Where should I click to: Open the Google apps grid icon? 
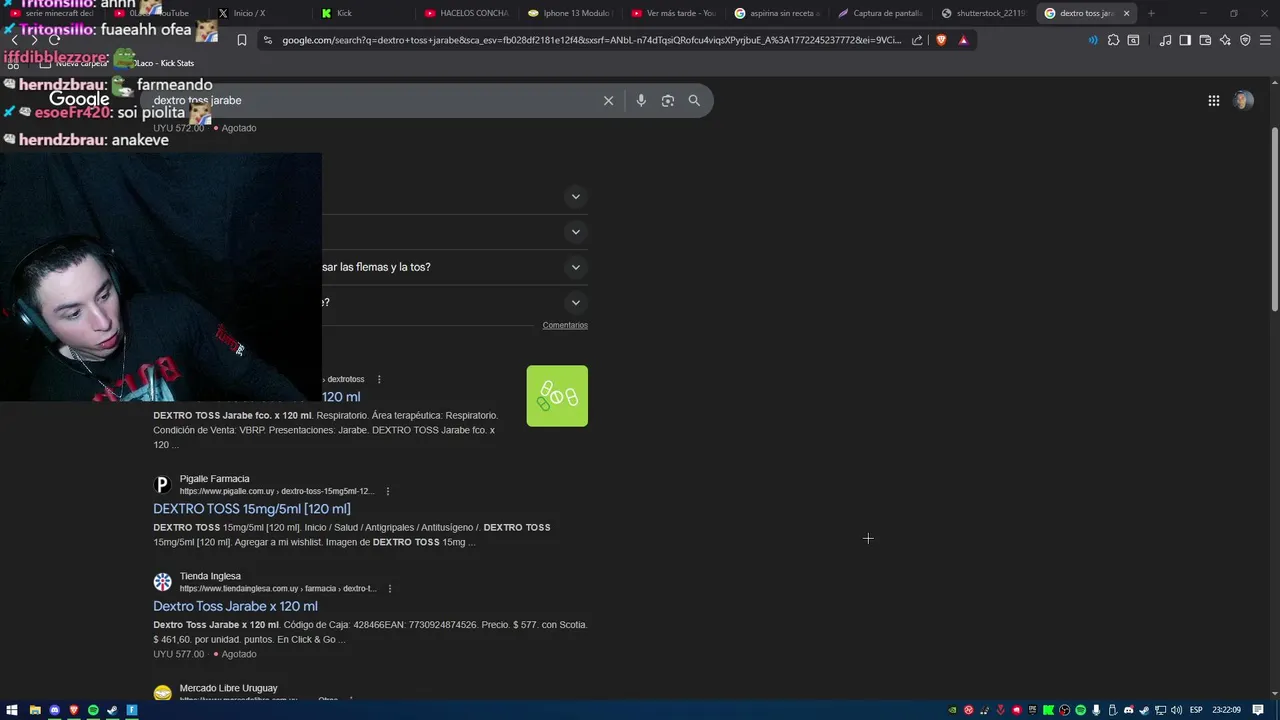tap(1214, 100)
